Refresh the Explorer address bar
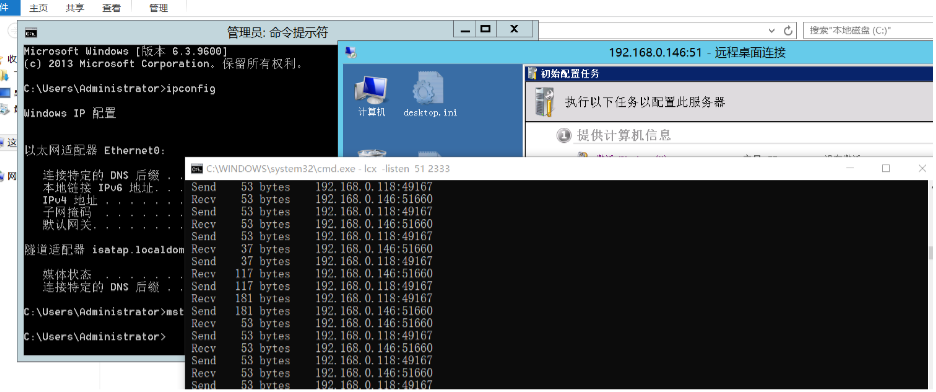This screenshot has width=936, height=392. click(788, 30)
